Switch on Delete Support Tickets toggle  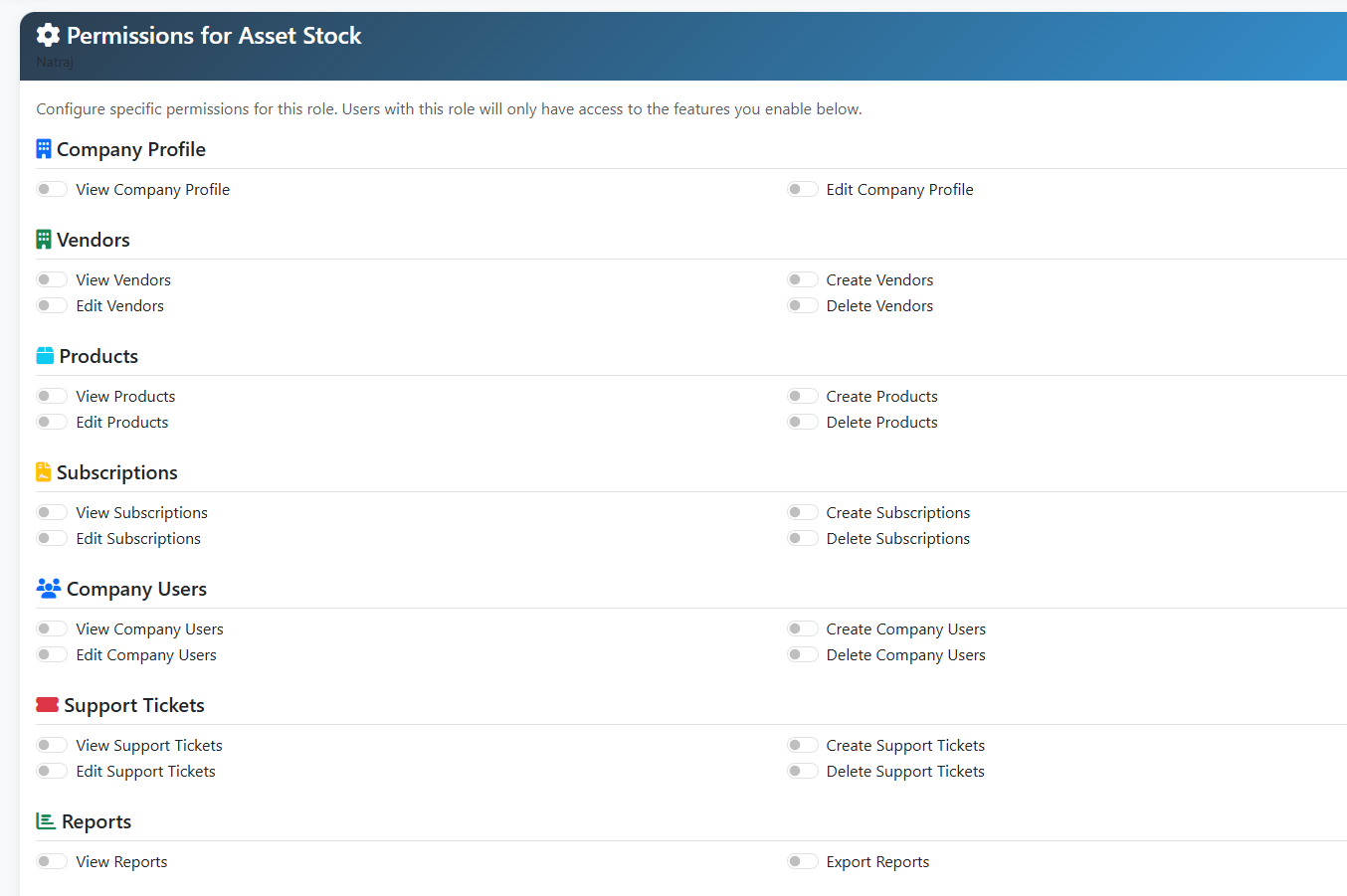(803, 771)
